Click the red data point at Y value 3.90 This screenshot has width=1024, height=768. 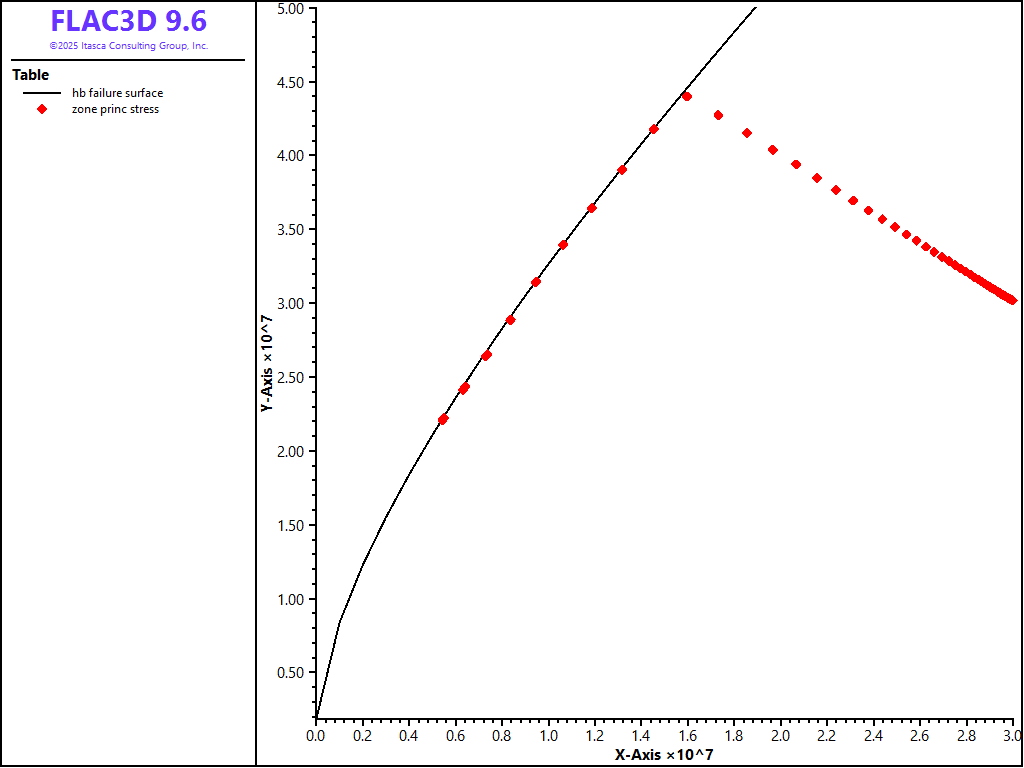622,170
